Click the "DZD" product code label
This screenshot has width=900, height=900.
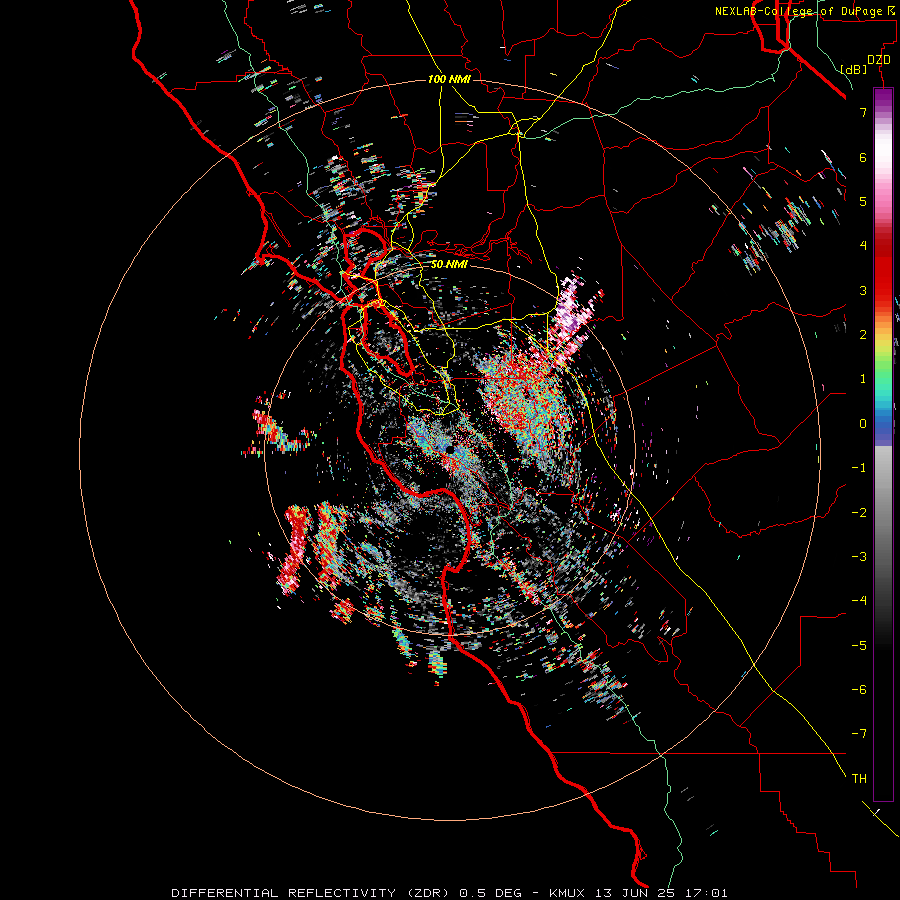coord(879,60)
